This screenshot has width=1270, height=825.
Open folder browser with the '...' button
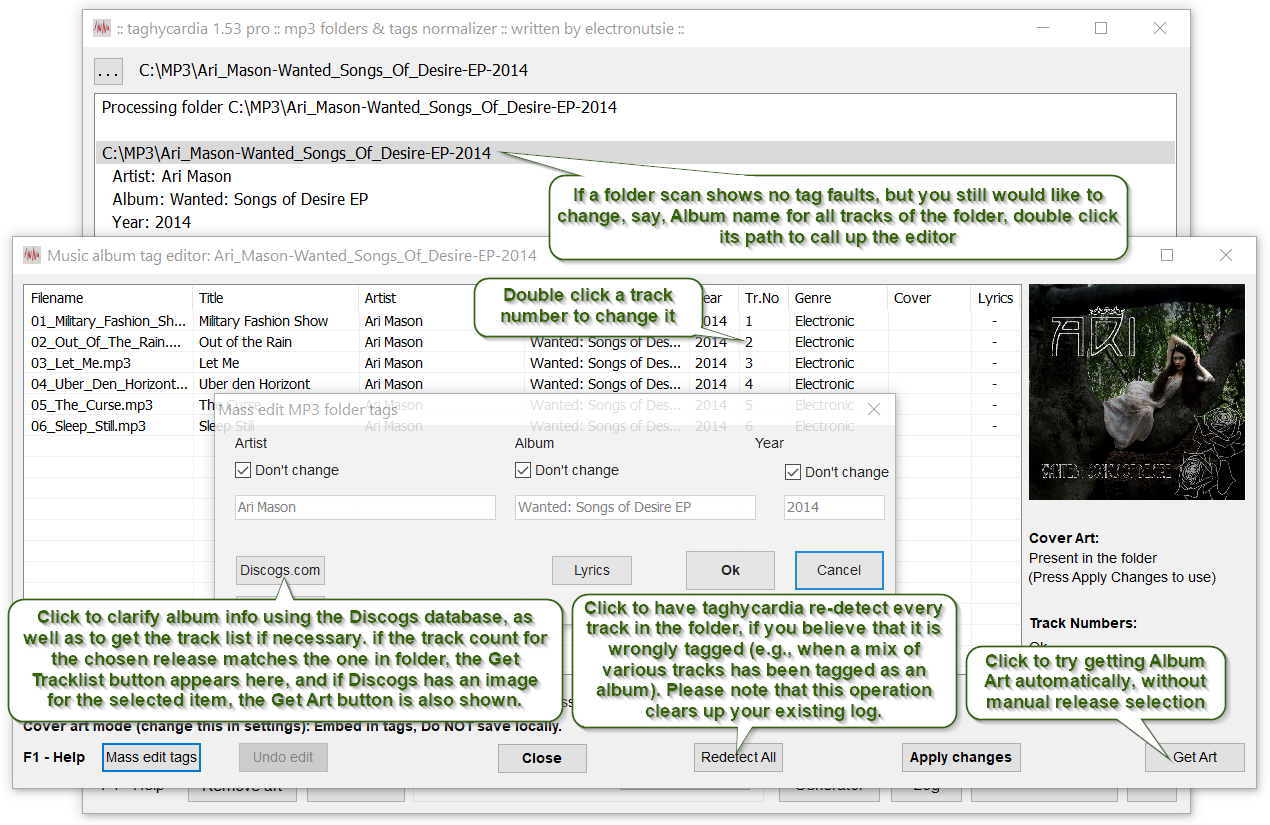point(108,71)
